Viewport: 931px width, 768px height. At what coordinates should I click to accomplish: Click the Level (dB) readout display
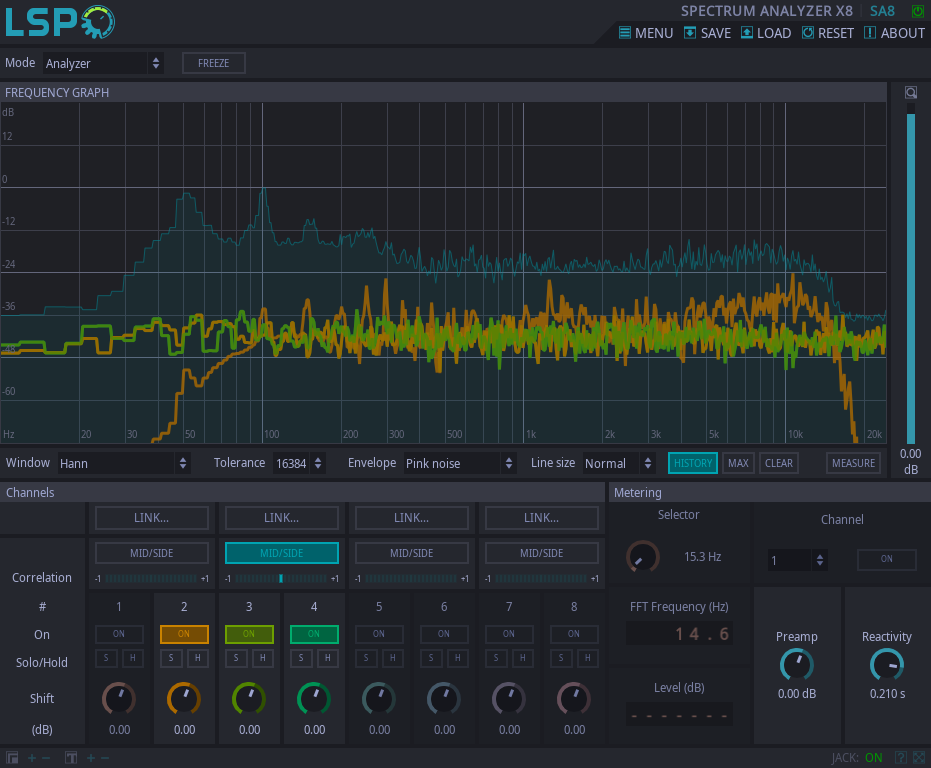[679, 715]
